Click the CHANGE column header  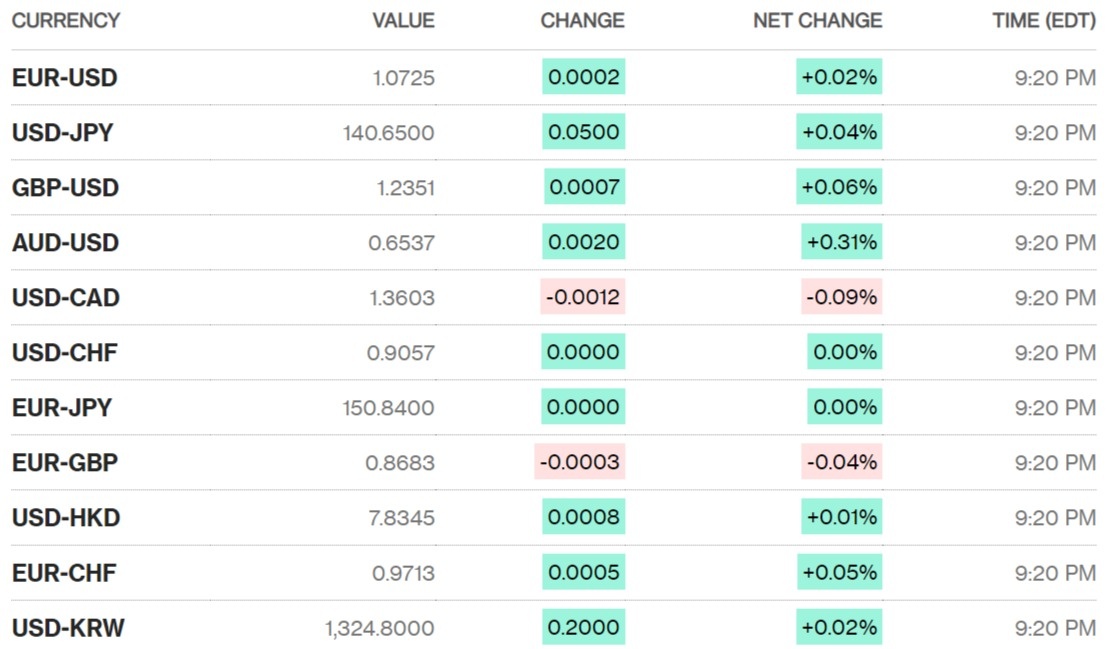[582, 20]
